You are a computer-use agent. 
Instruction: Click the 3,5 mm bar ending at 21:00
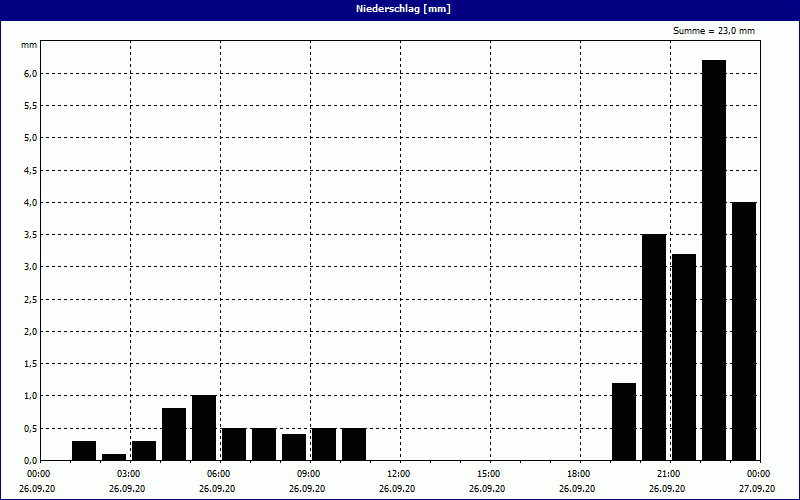click(654, 347)
